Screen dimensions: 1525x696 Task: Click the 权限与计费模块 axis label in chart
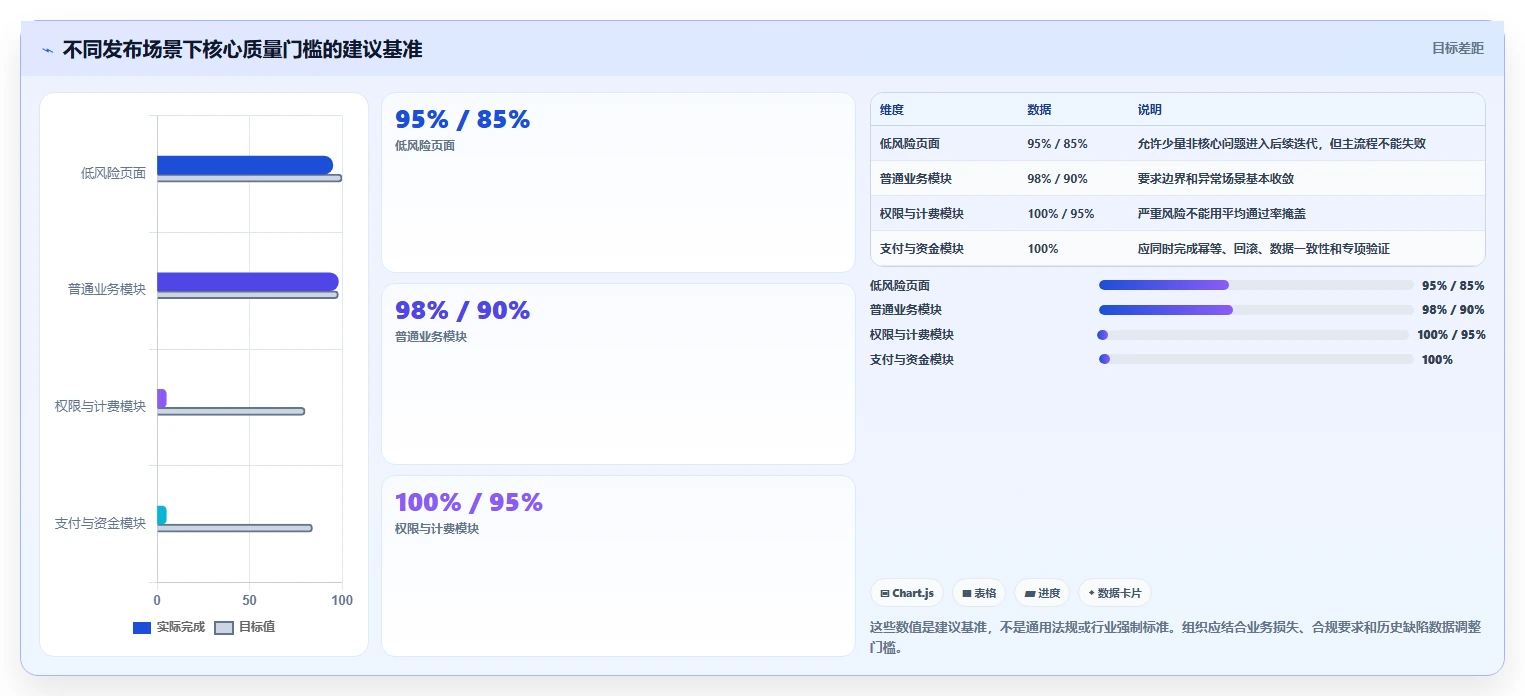click(x=100, y=406)
